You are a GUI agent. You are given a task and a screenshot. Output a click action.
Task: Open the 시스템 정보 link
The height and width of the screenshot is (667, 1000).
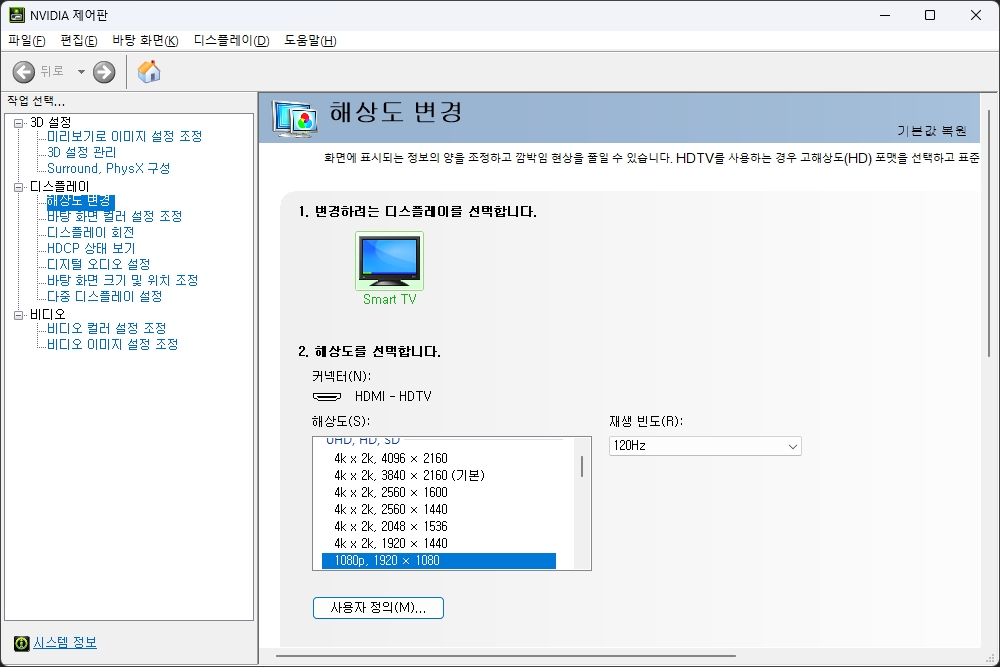pos(65,643)
